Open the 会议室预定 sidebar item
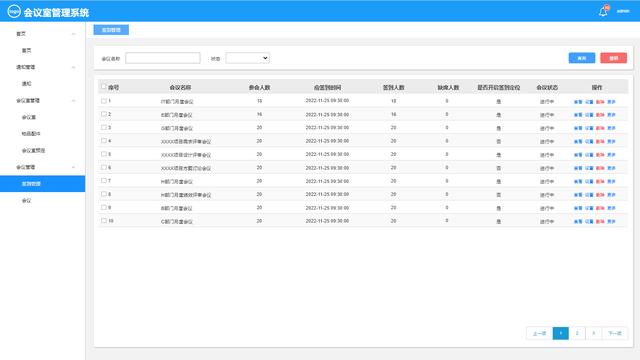The image size is (640, 360). click(33, 150)
